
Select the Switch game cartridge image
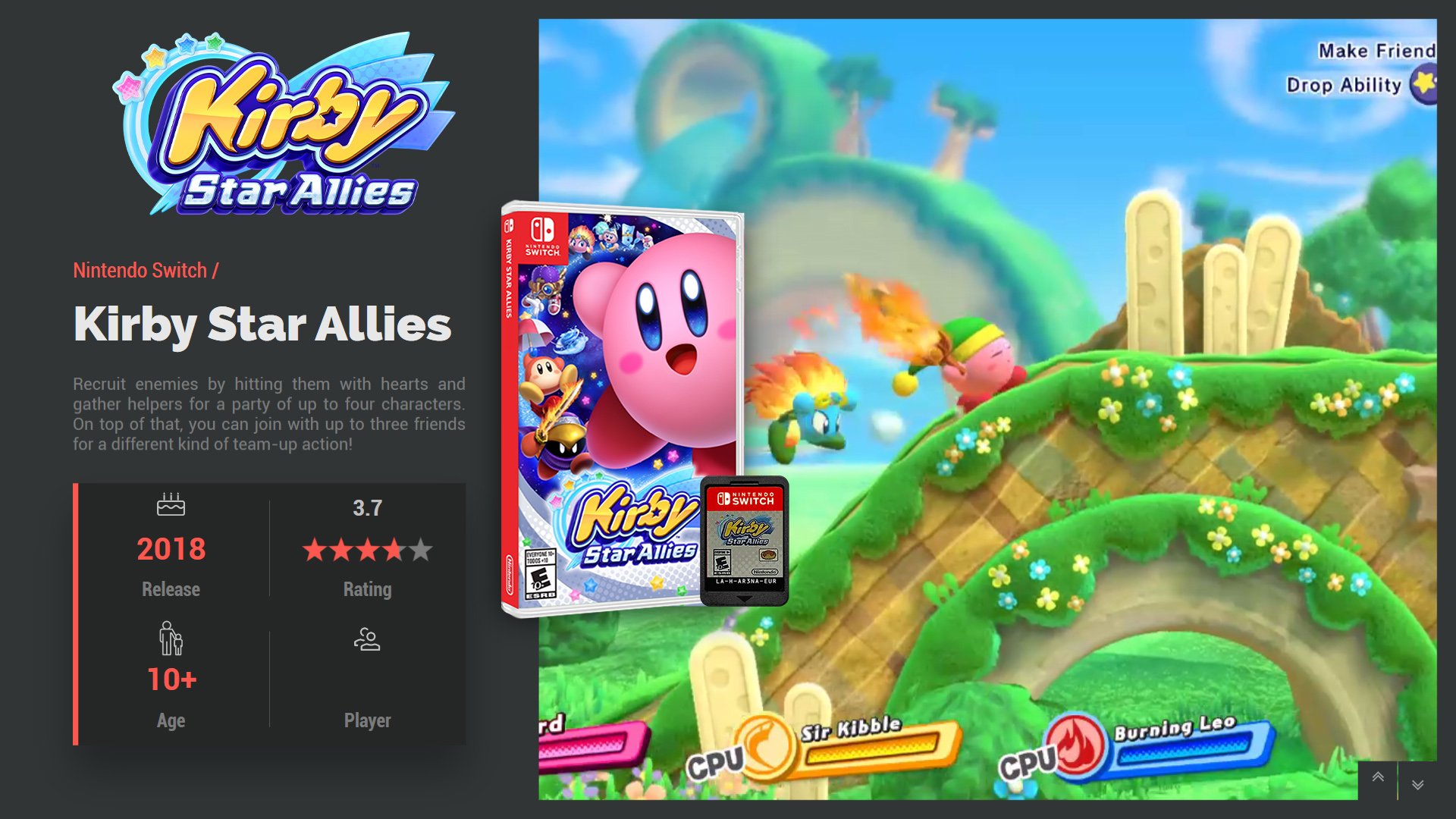pos(744,541)
